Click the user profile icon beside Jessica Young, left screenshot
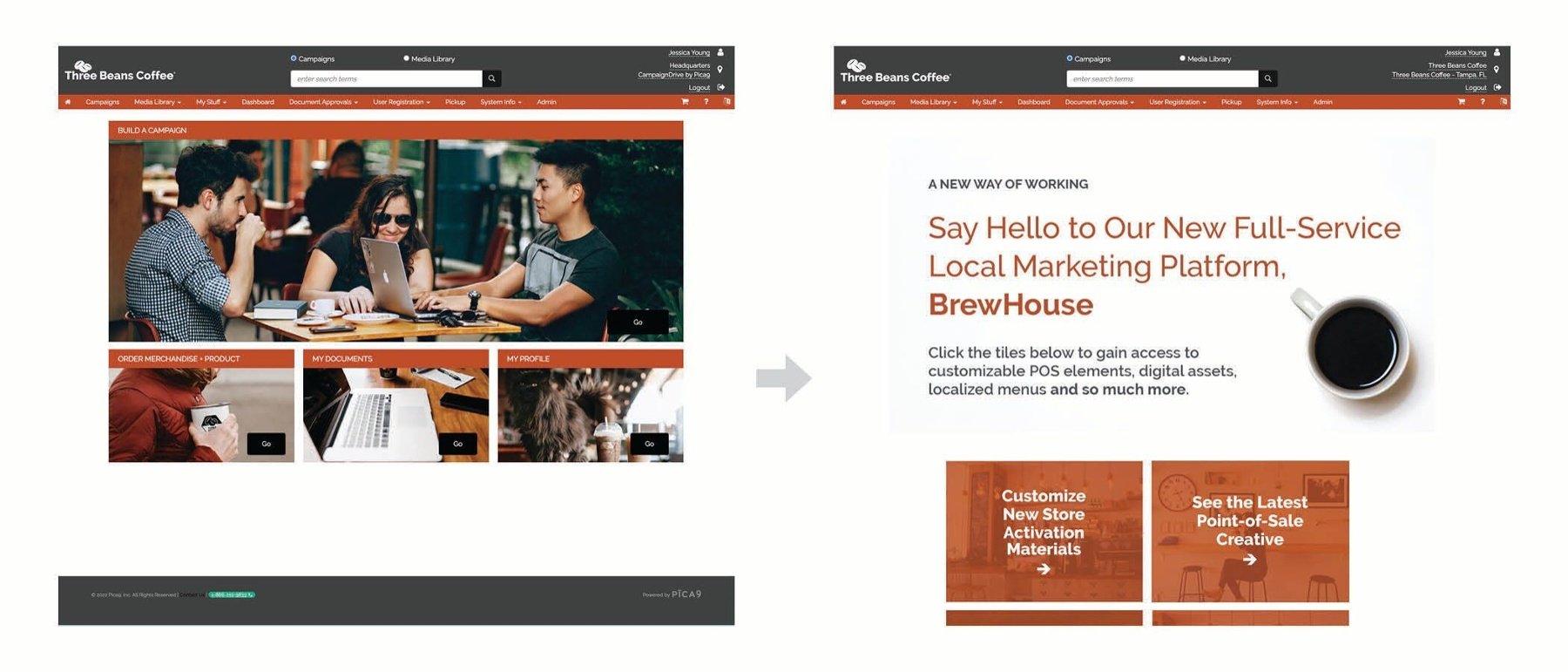This screenshot has width=1568, height=672. (x=720, y=52)
